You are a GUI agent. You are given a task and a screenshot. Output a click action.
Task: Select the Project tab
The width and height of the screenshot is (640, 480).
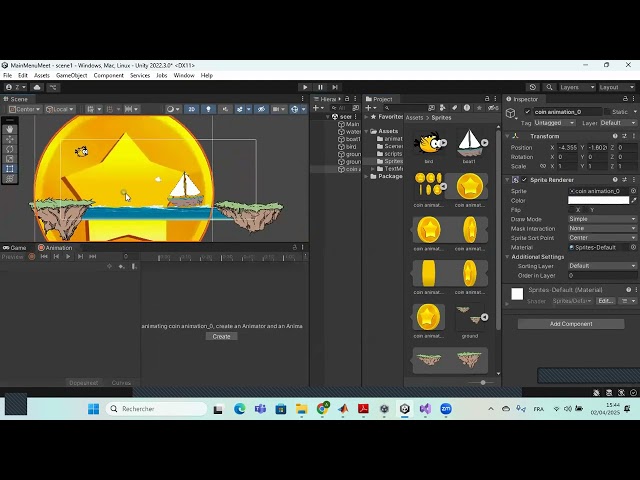(379, 99)
